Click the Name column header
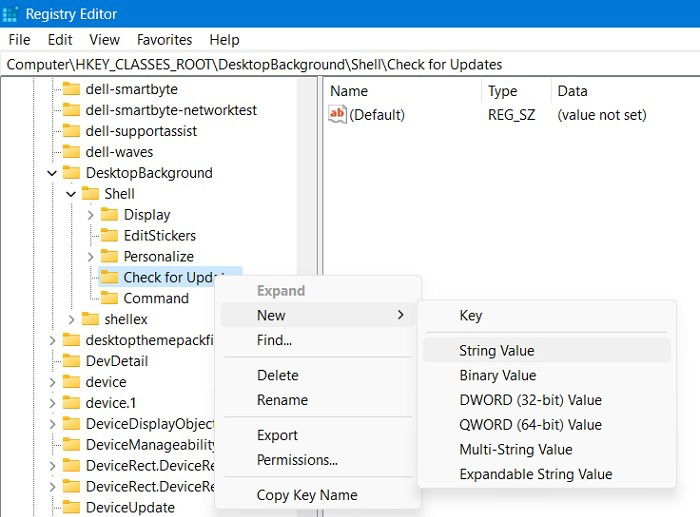Image resolution: width=700 pixels, height=517 pixels. pos(403,91)
